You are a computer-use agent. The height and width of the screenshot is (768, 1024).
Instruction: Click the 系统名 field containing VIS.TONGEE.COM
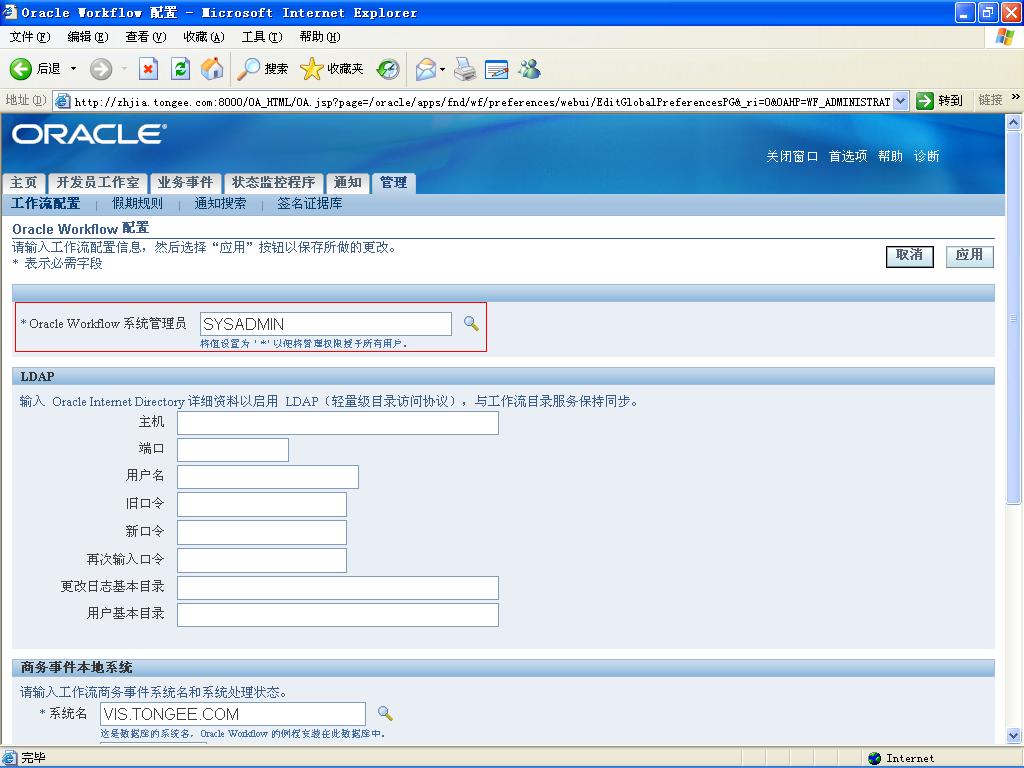[233, 714]
